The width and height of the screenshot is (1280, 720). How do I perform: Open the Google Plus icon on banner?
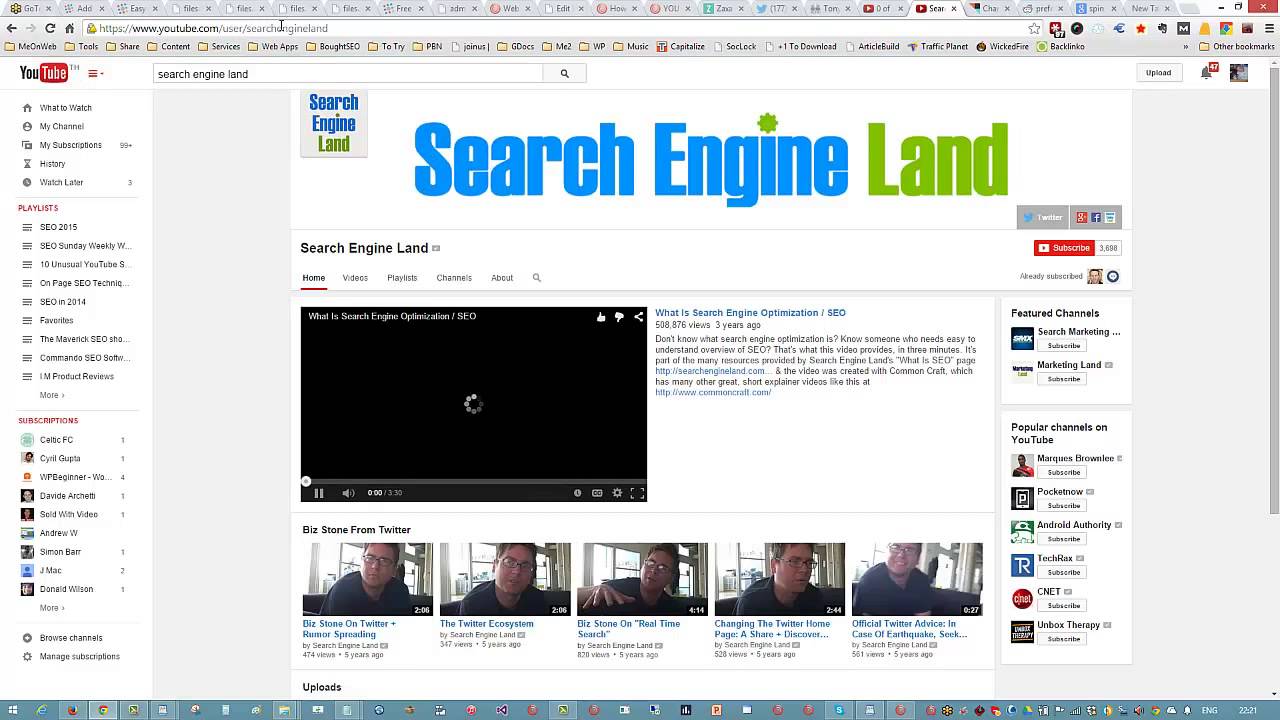(1081, 217)
